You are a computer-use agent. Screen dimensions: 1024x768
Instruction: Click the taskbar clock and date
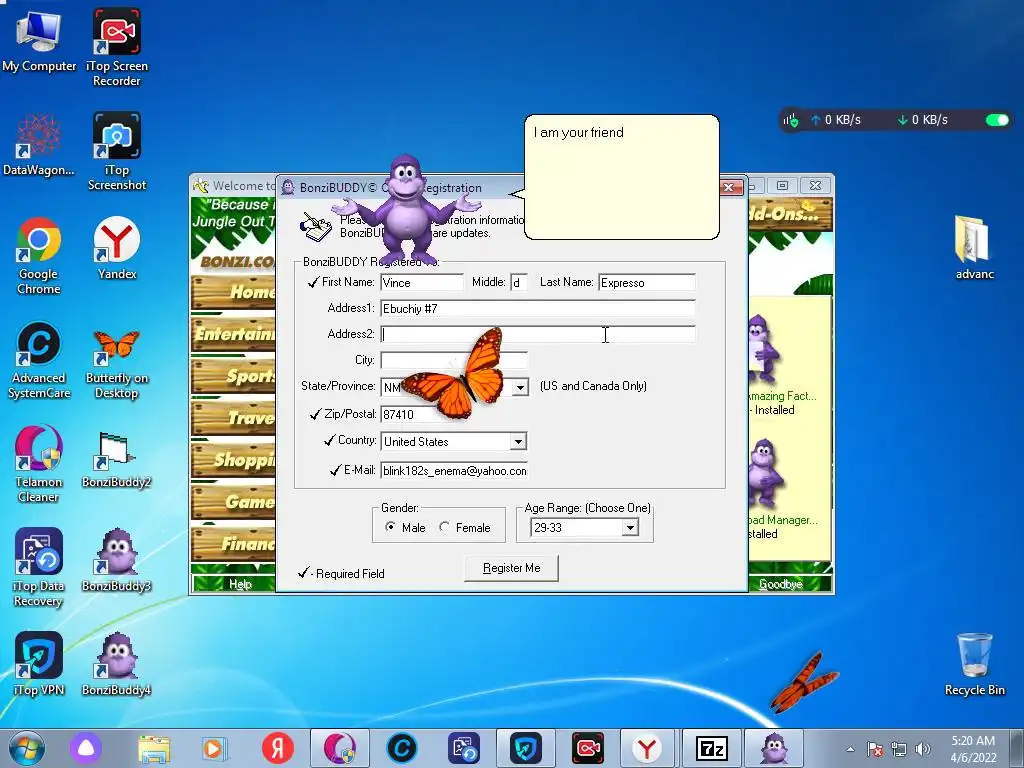(x=973, y=748)
